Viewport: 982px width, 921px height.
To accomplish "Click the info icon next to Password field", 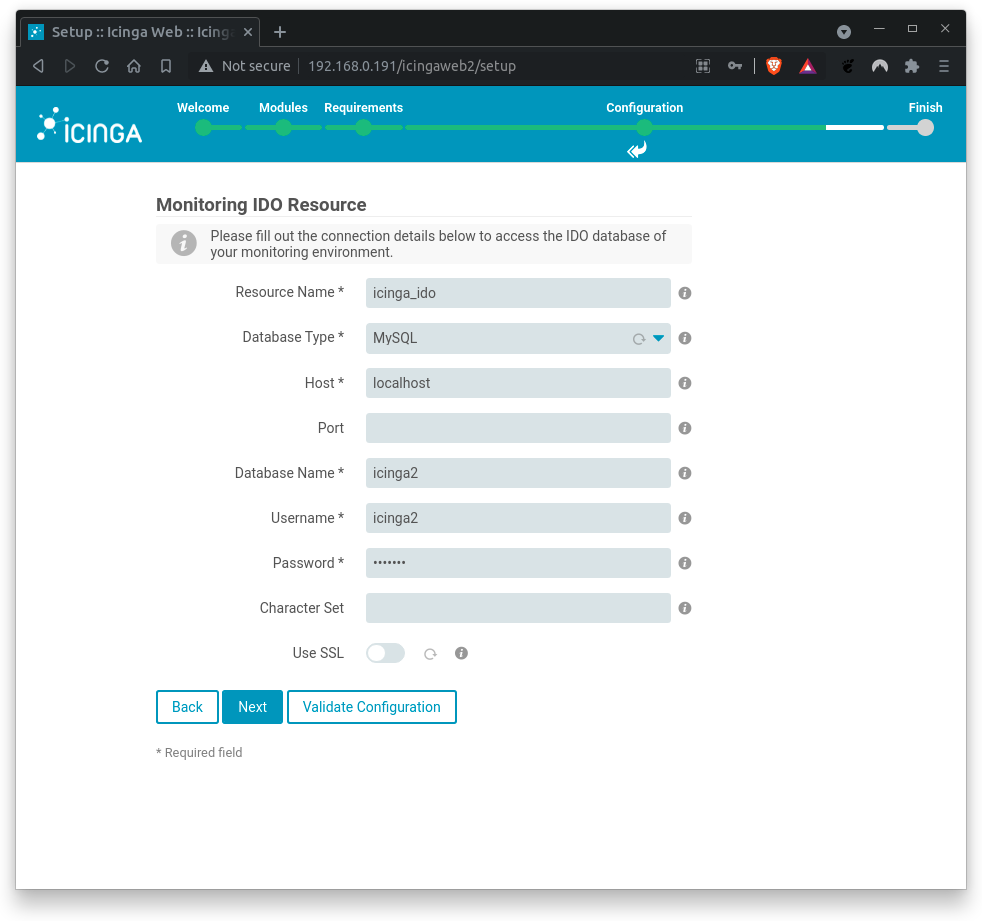I will (x=684, y=563).
